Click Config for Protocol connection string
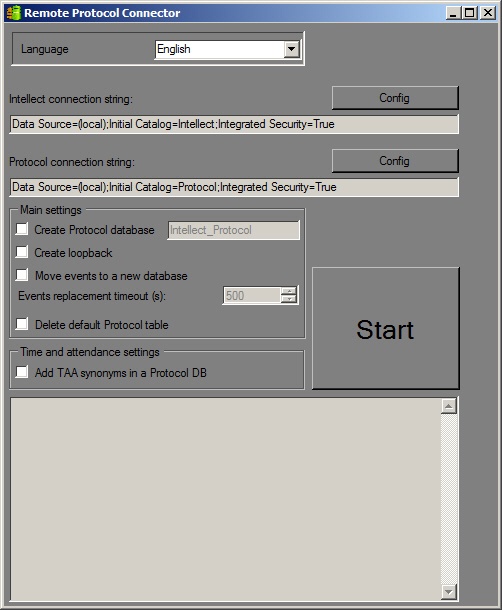Image resolution: width=502 pixels, height=610 pixels. [x=395, y=161]
